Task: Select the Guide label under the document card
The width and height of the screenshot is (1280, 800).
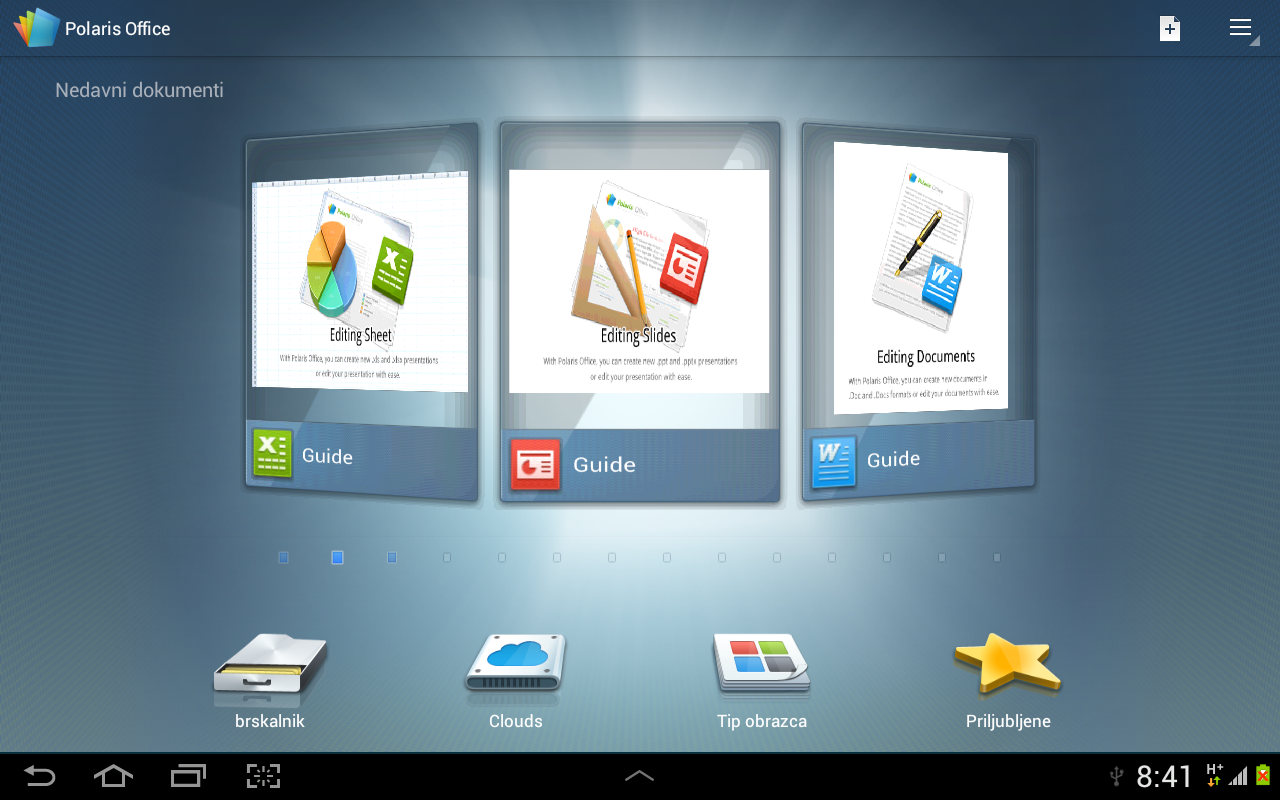Action: click(893, 459)
